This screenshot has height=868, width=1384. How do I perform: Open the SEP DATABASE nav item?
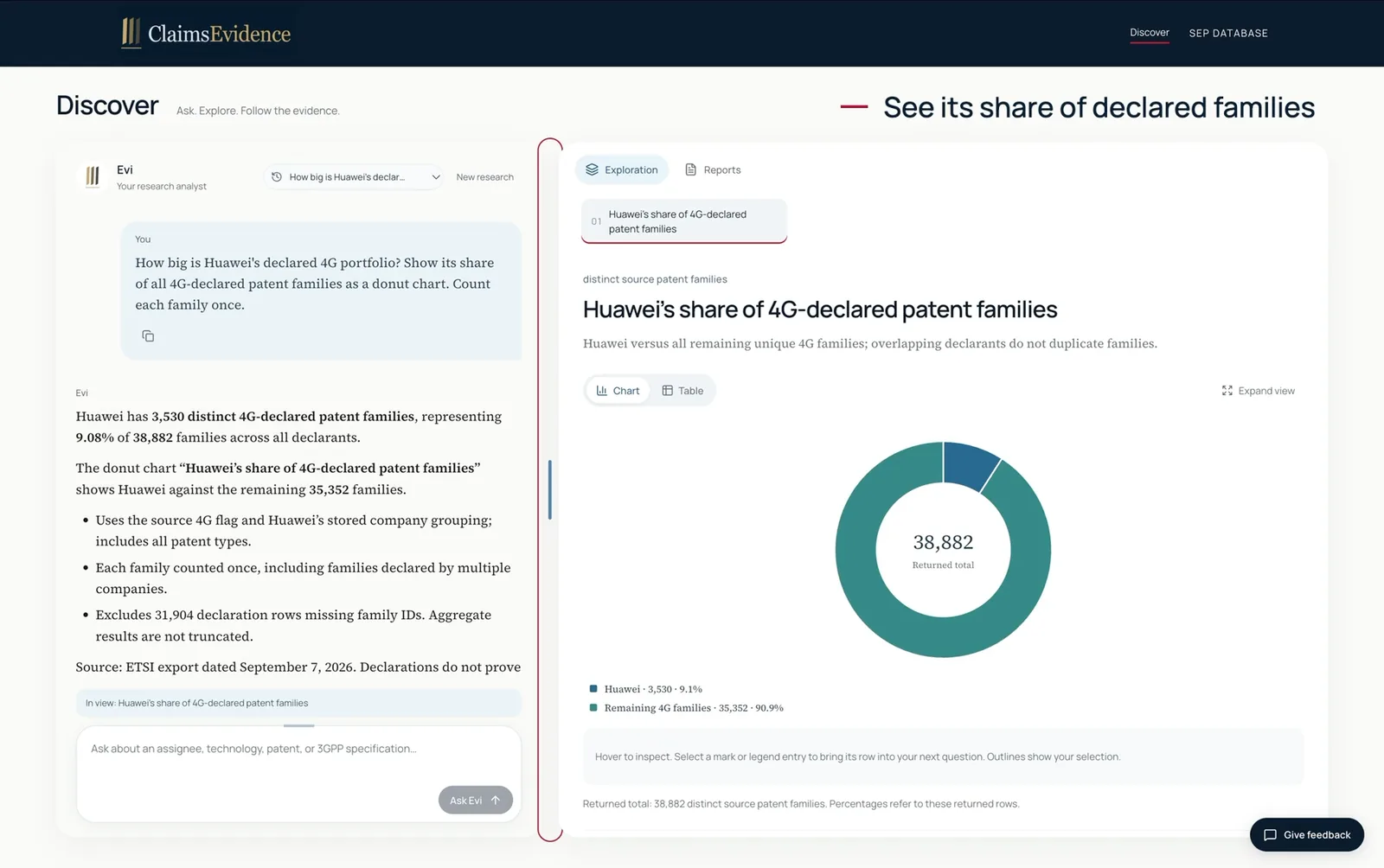click(1227, 33)
